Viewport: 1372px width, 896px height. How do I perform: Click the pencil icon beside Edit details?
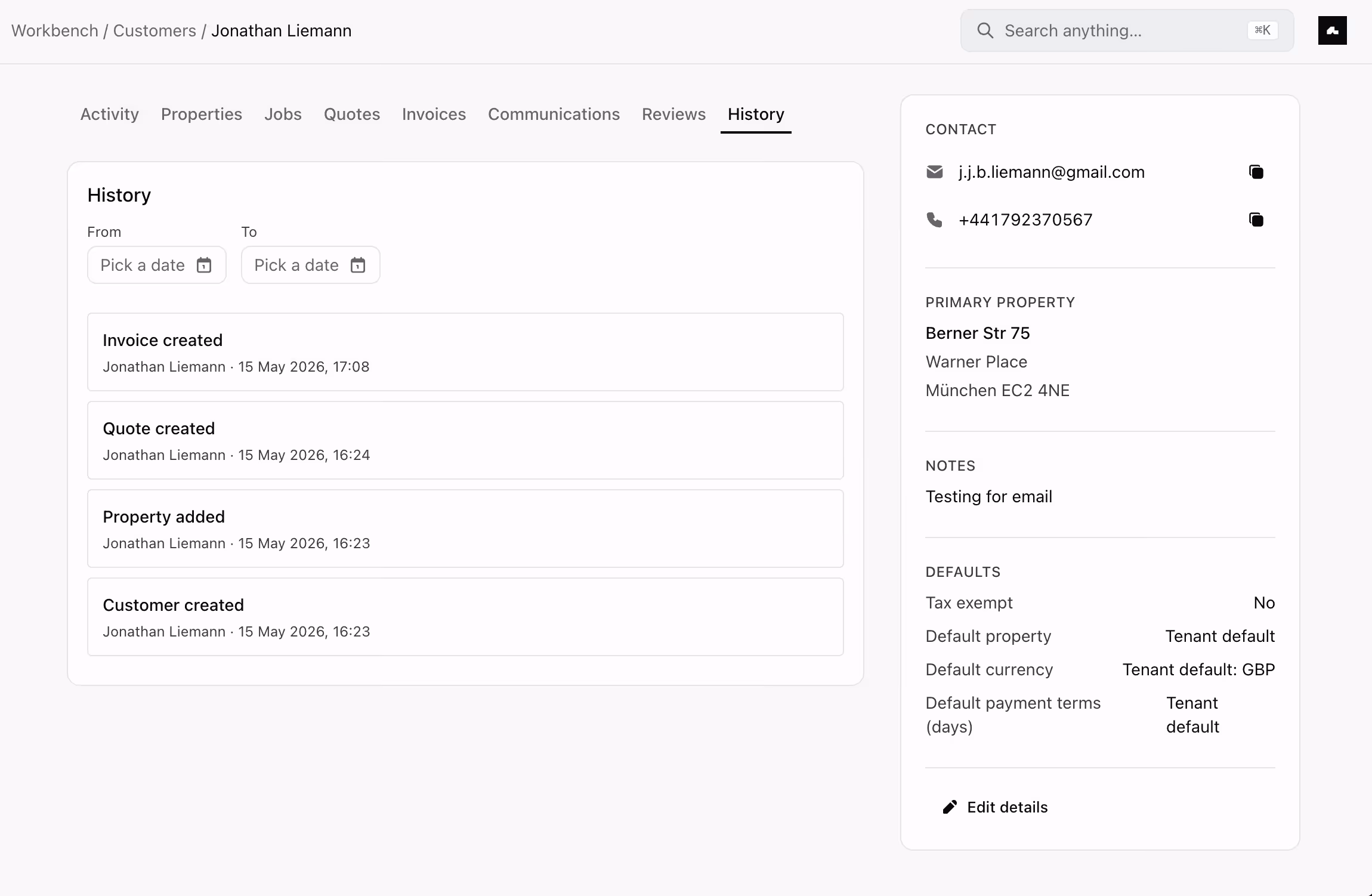pos(950,807)
